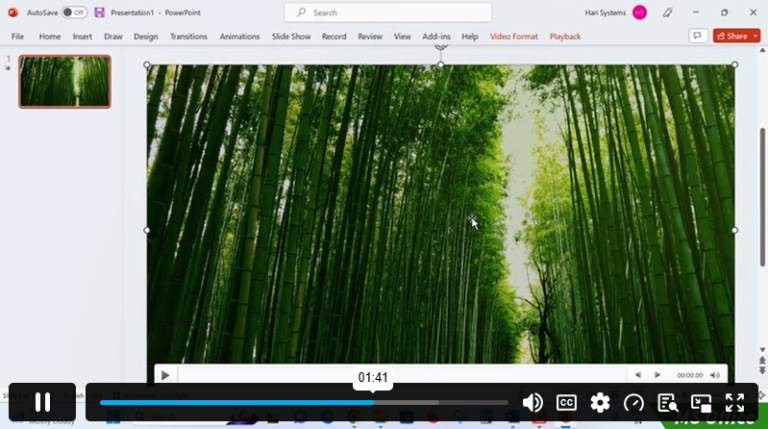Click the scroll up arrow
Image resolution: width=768 pixels, height=429 pixels.
pos(762,50)
